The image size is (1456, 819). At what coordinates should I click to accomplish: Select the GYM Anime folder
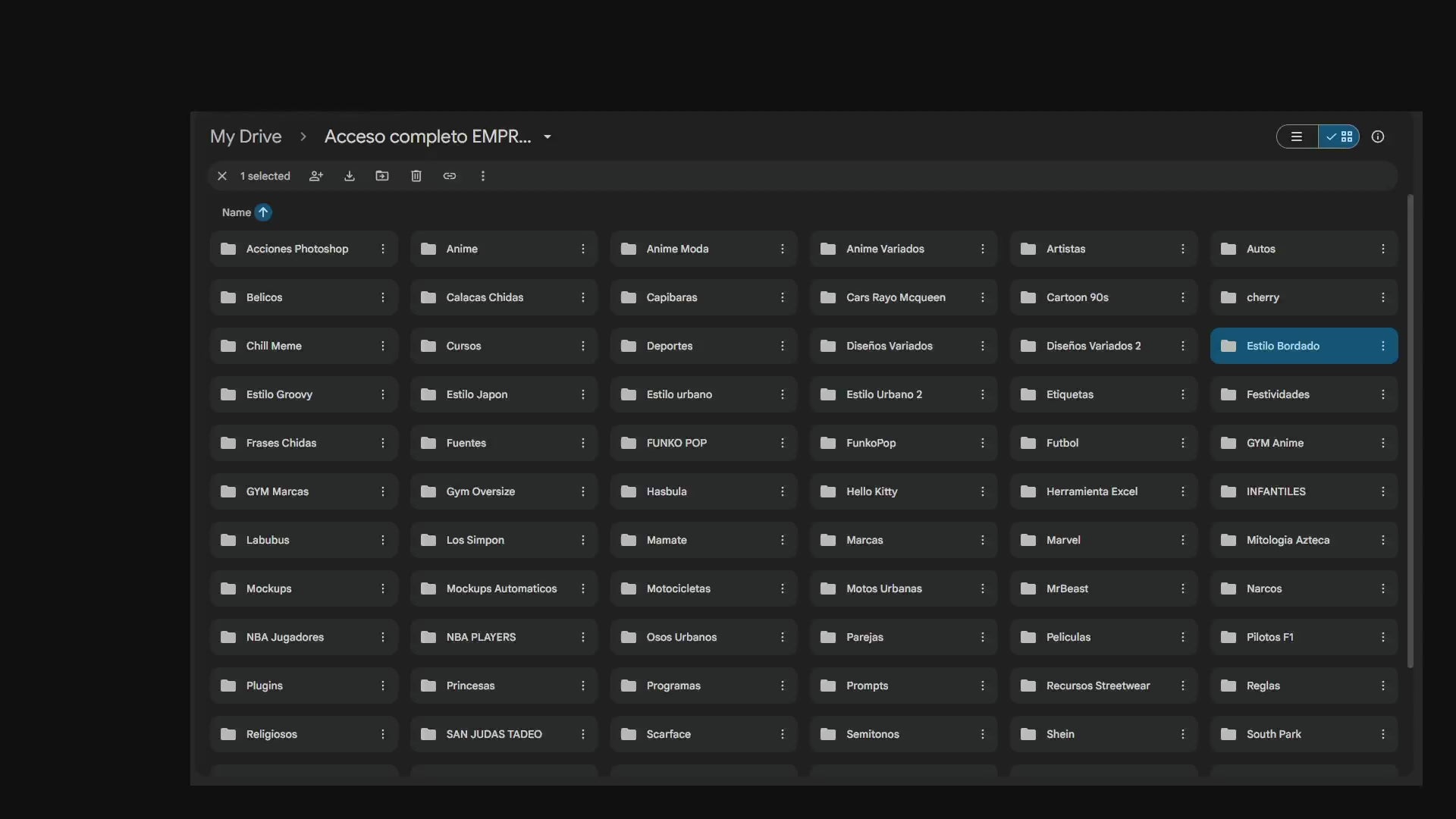pos(1304,443)
